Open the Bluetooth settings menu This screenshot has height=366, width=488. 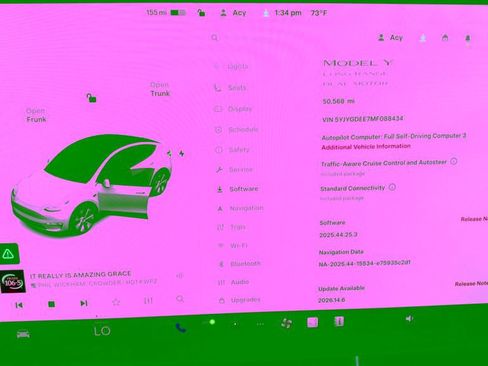pos(239,264)
